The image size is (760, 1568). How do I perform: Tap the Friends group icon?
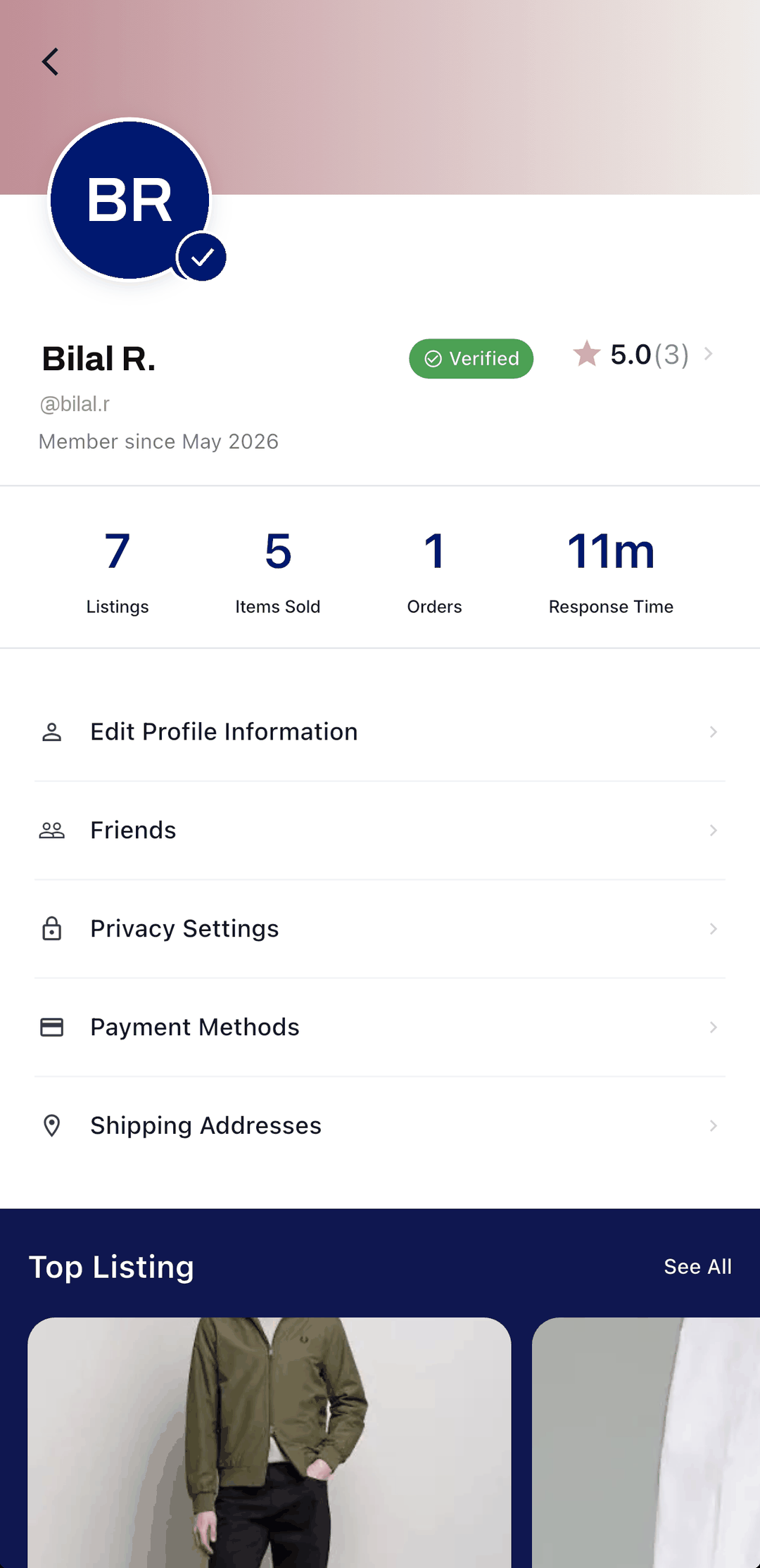click(x=51, y=830)
